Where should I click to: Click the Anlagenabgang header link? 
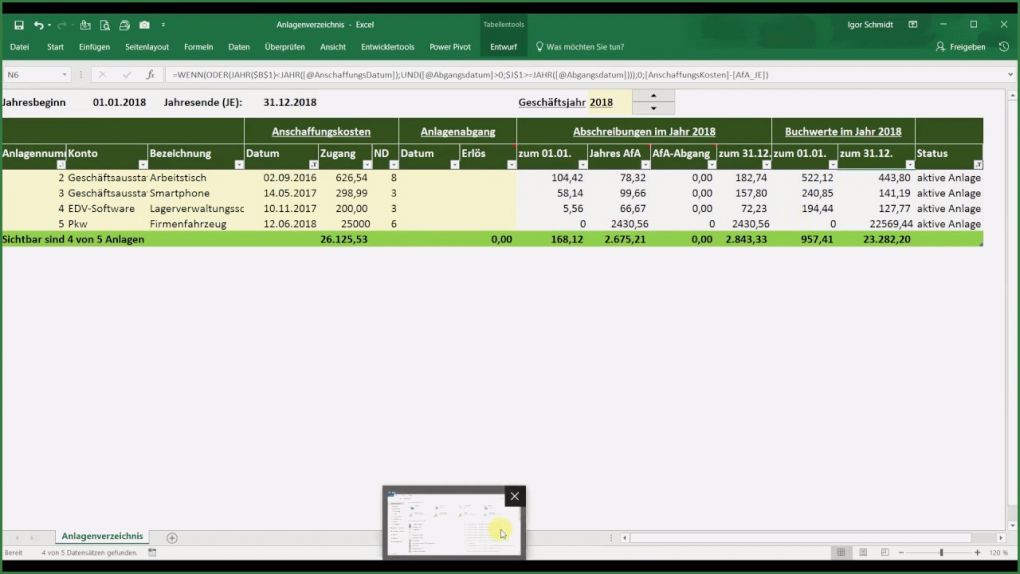click(458, 131)
